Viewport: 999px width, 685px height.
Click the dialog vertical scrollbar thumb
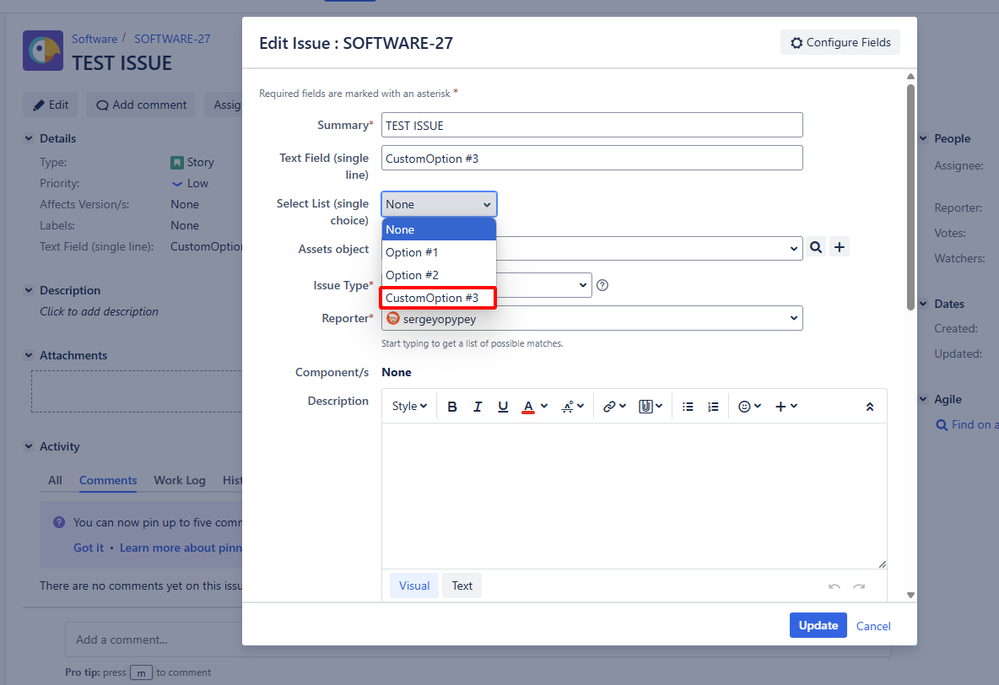coord(910,198)
